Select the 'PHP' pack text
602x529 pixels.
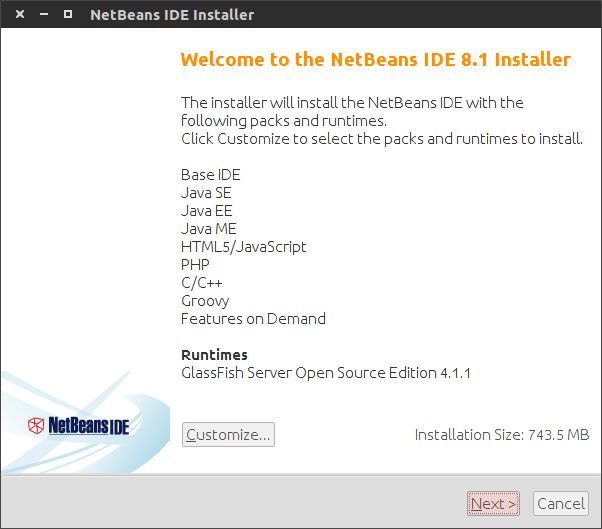pyautogui.click(x=195, y=265)
